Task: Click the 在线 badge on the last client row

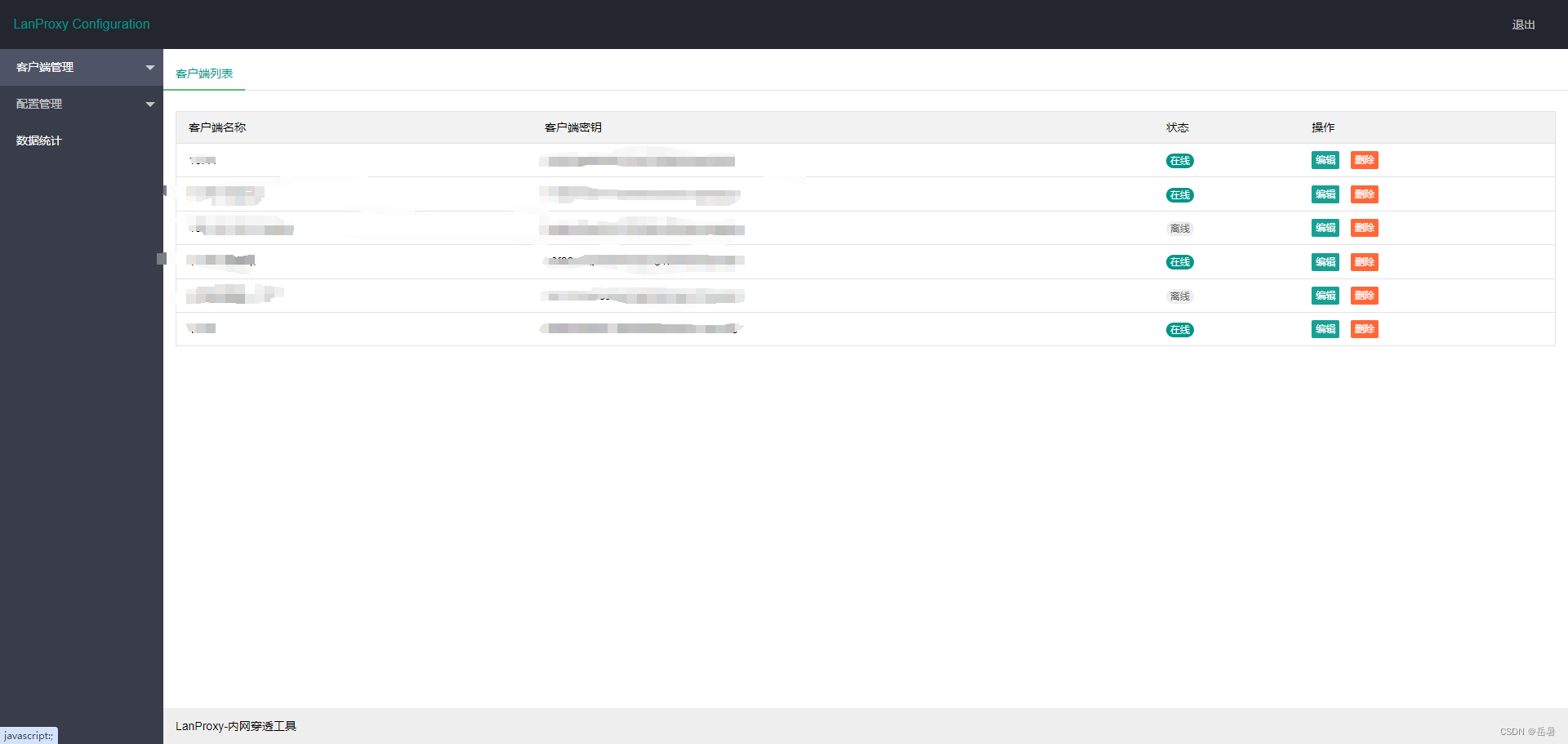Action: tap(1179, 329)
